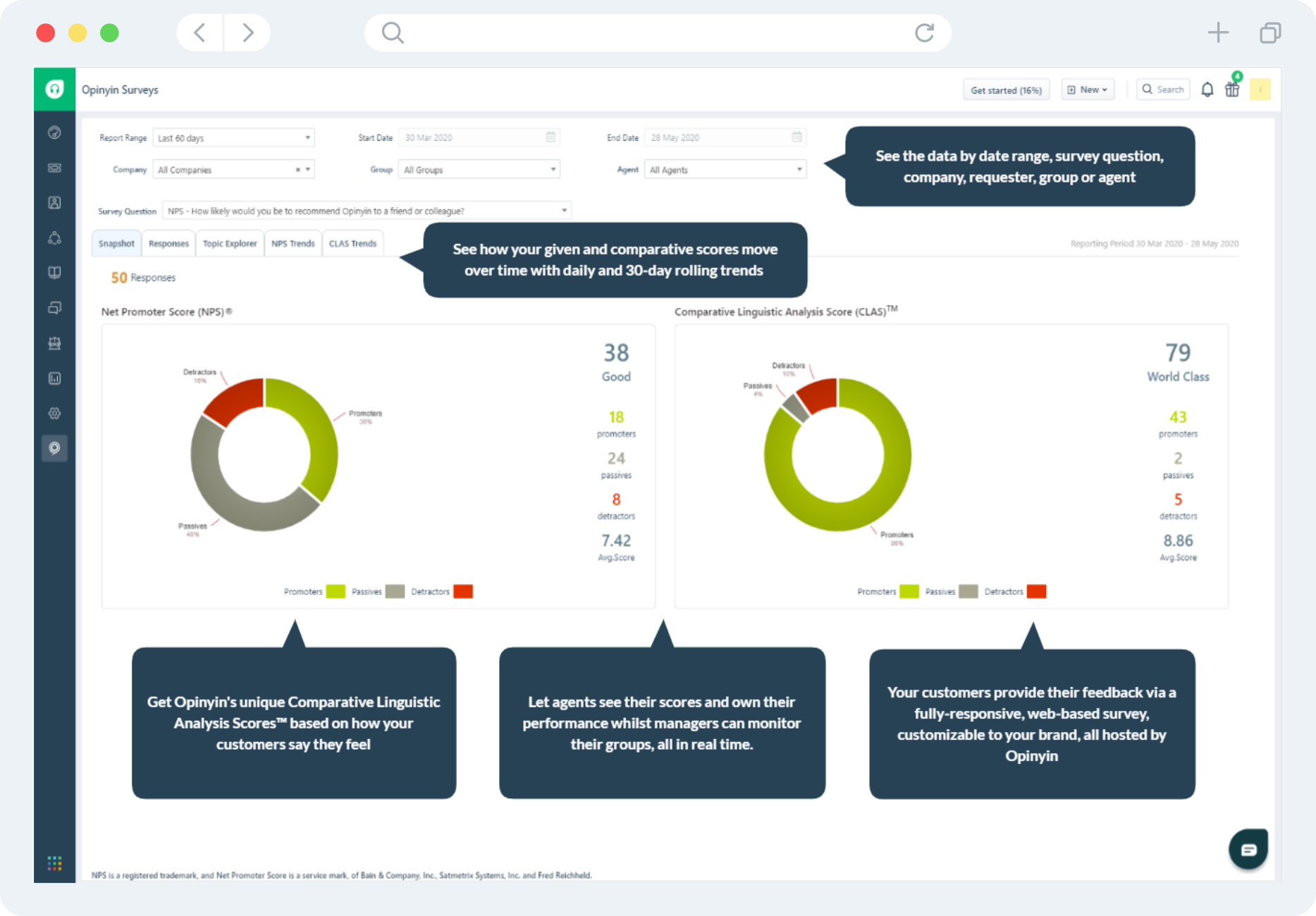Click the NPS score 38 Good

tap(616, 362)
